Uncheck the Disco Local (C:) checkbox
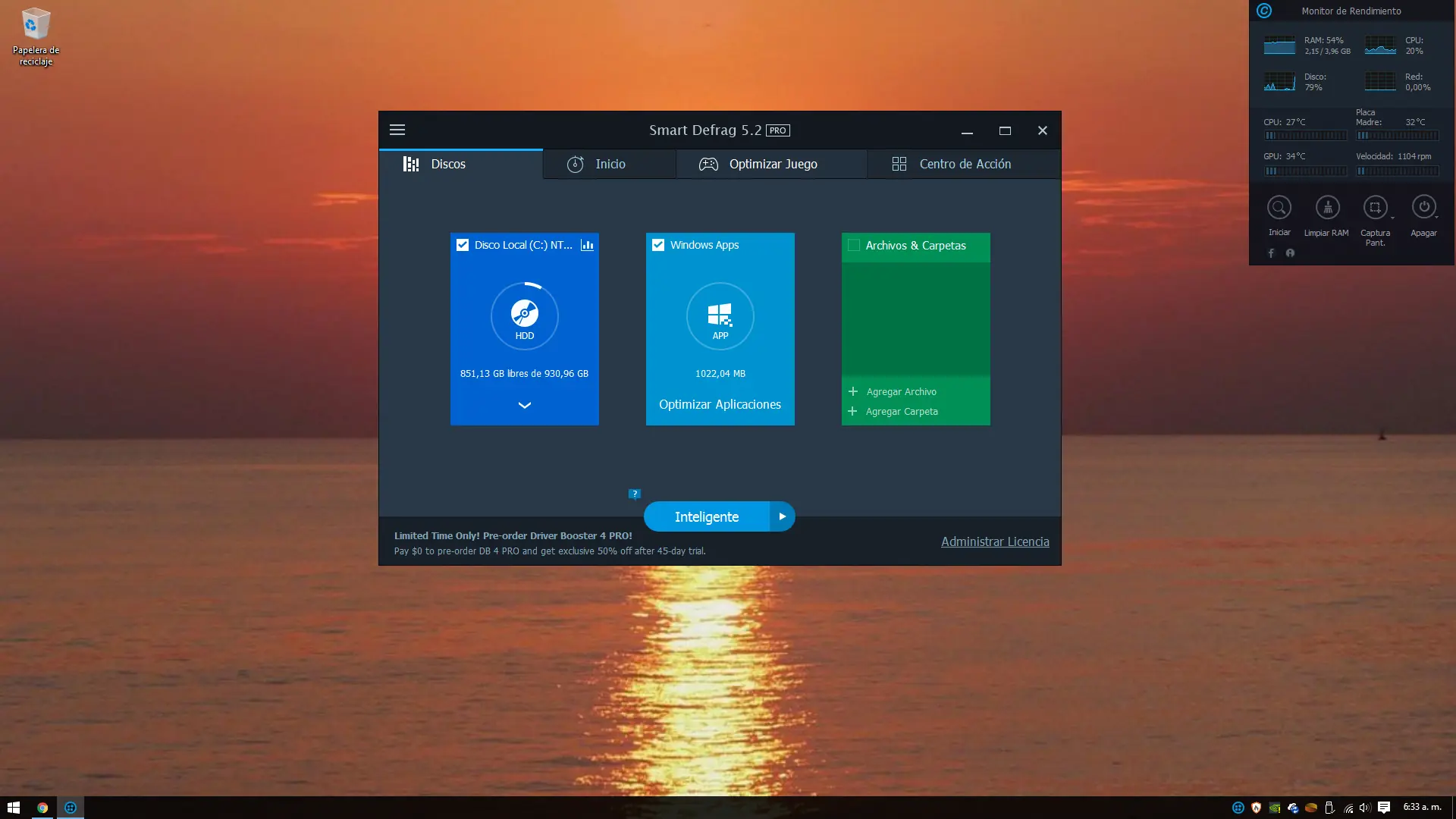This screenshot has width=1456, height=819. point(463,245)
